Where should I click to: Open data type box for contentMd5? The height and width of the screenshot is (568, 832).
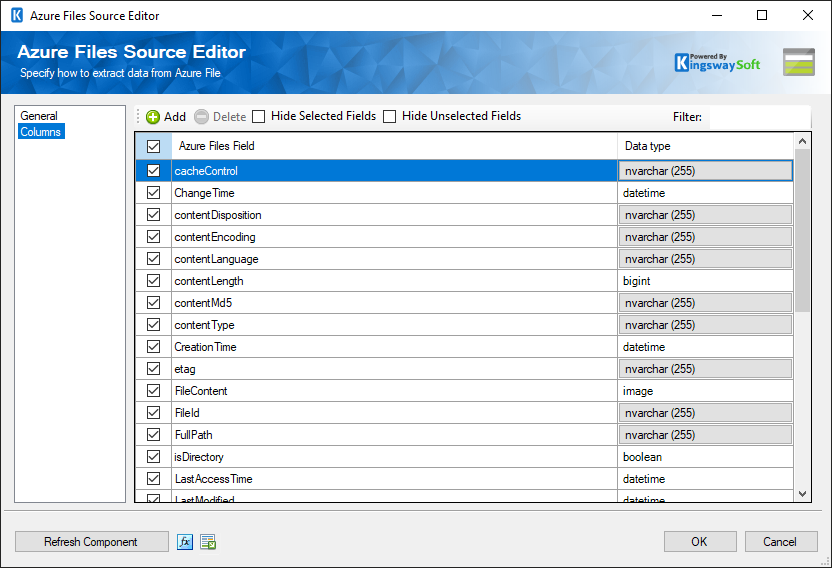705,303
